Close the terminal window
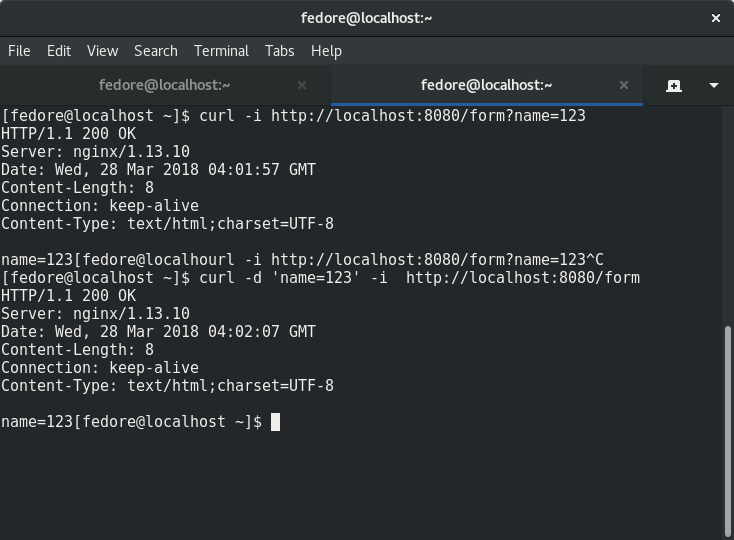This screenshot has height=540, width=734. pyautogui.click(x=716, y=18)
